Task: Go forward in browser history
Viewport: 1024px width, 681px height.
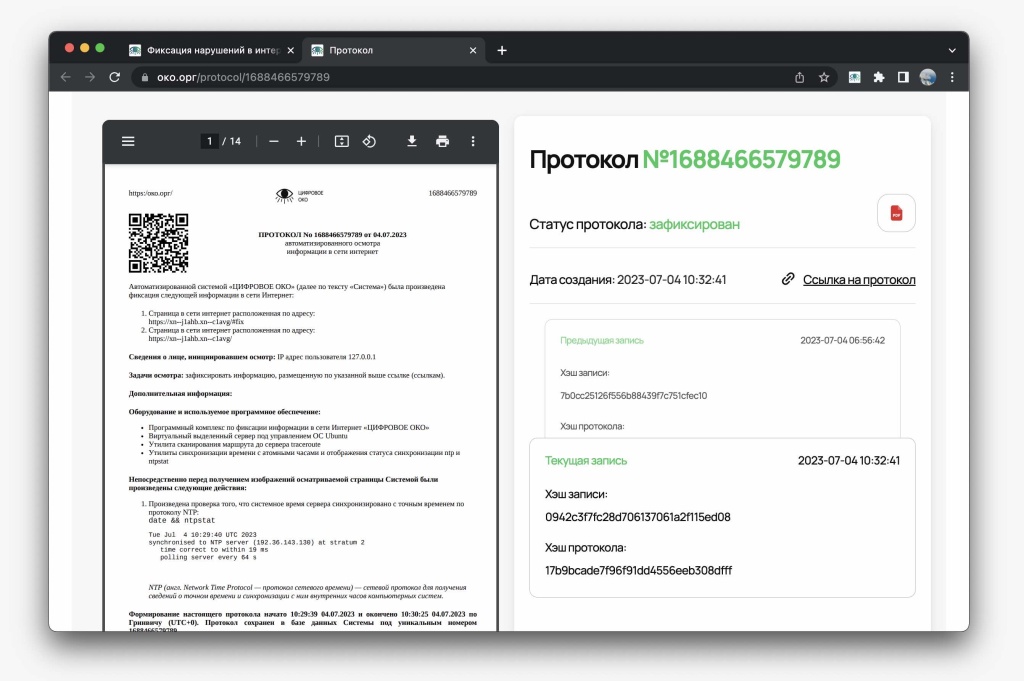Action: (89, 77)
